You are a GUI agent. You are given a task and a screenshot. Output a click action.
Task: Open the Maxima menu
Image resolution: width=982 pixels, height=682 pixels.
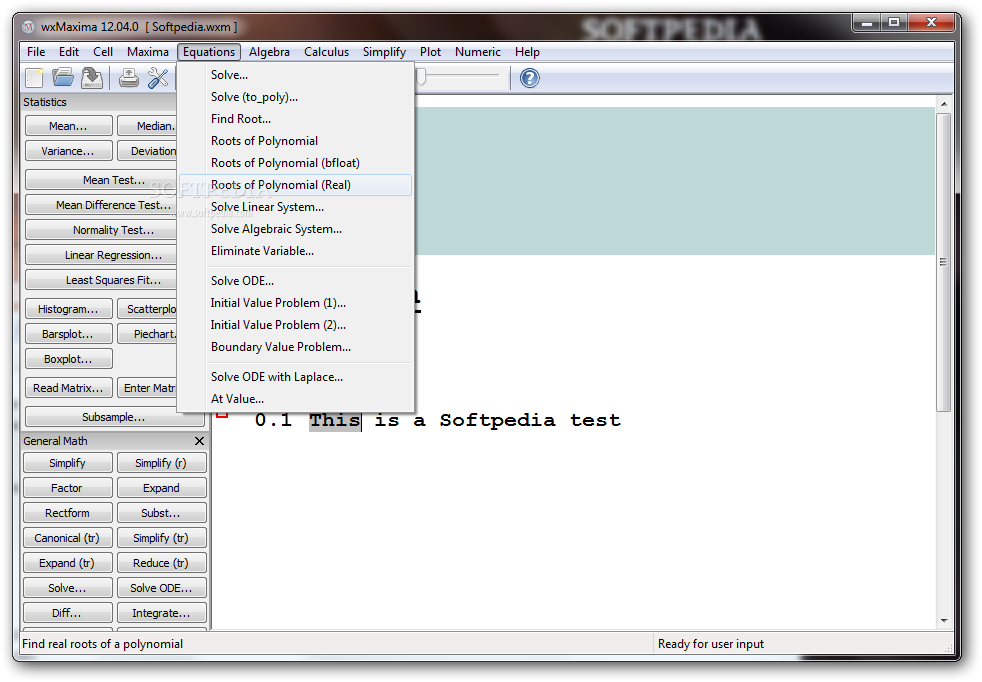tap(148, 52)
